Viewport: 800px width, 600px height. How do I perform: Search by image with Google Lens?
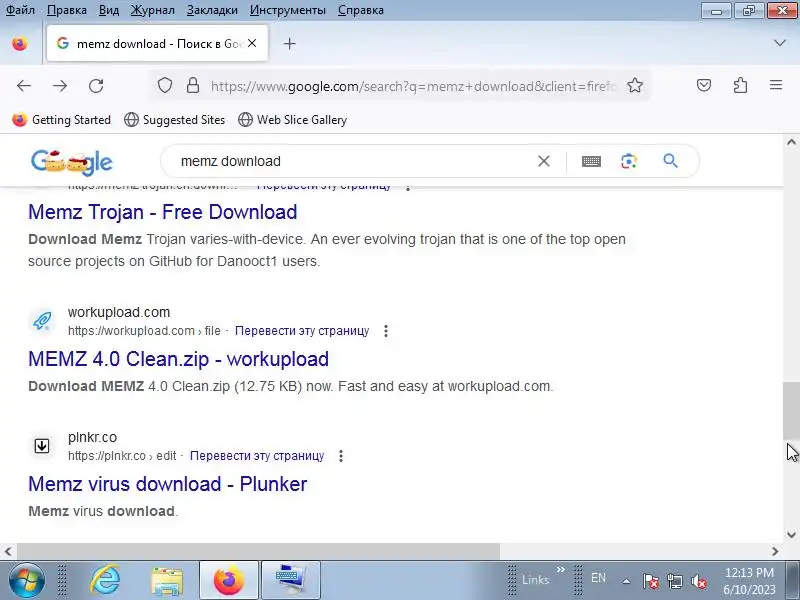629,161
